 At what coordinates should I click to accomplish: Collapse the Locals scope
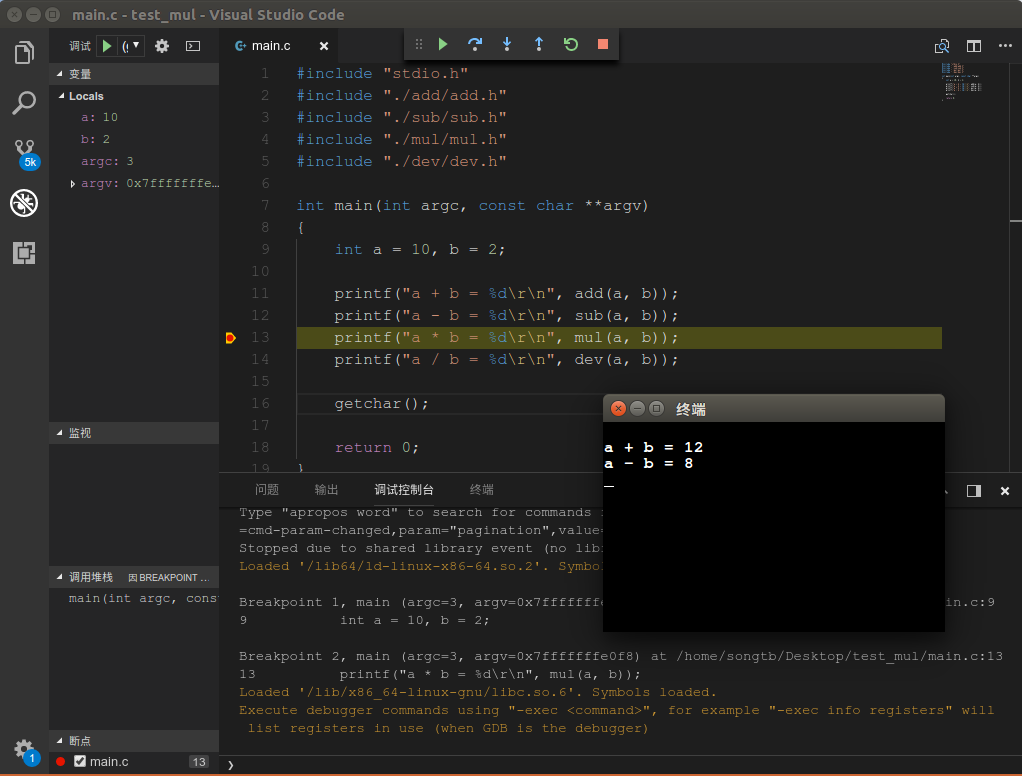coord(62,96)
